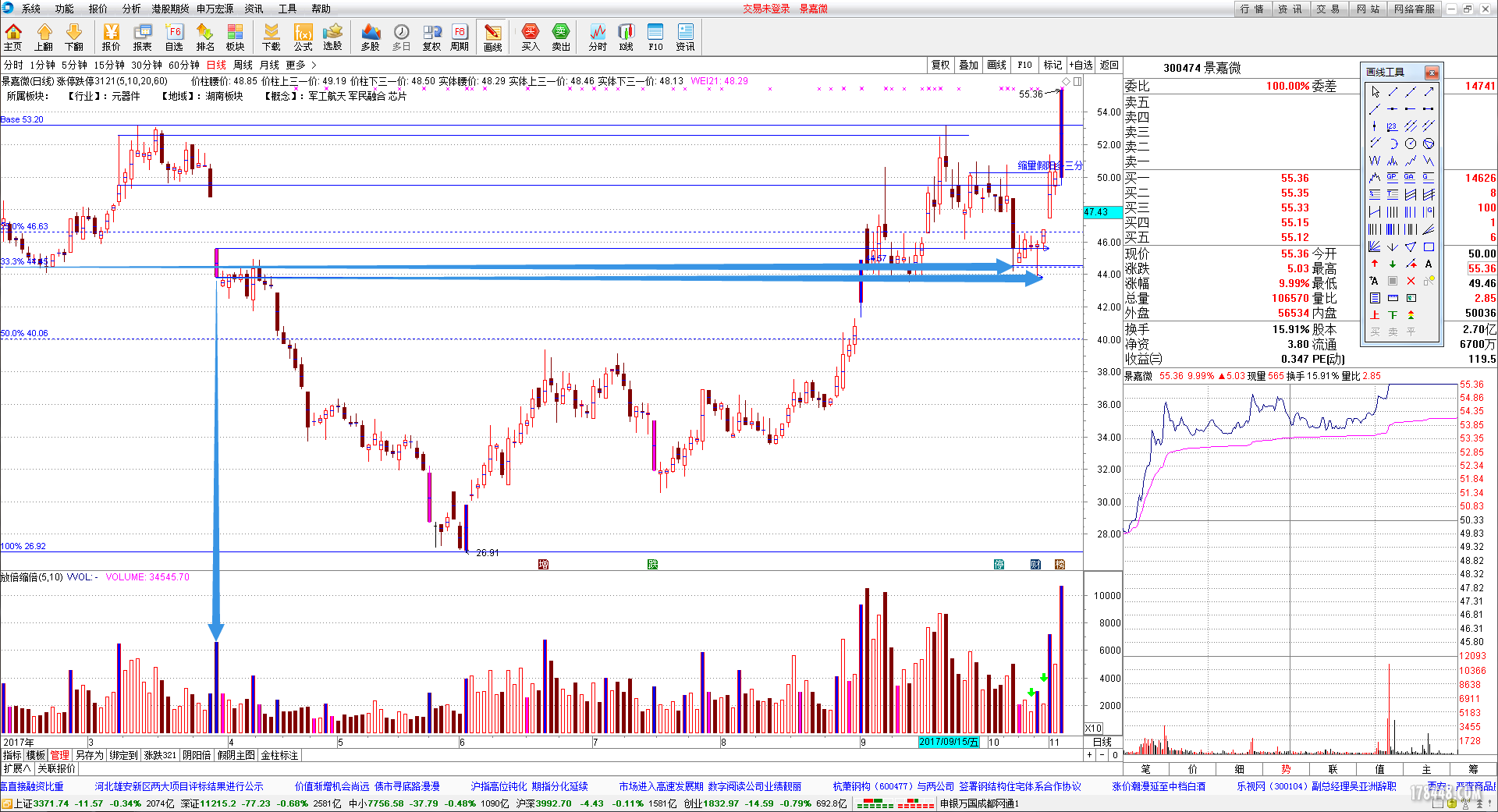Screen dimensions: 1498x812
Task: Select the 30分钟 period
Action: click(x=147, y=65)
